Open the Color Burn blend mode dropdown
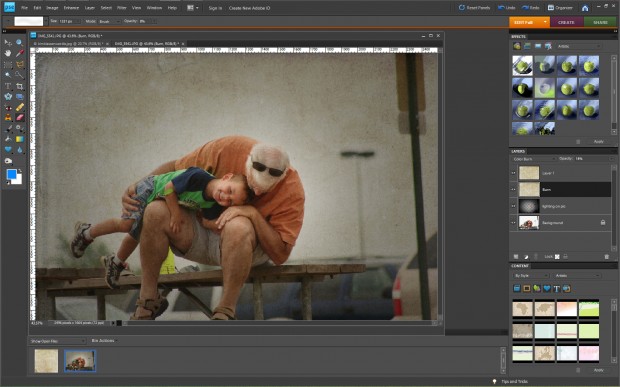 [x=534, y=159]
